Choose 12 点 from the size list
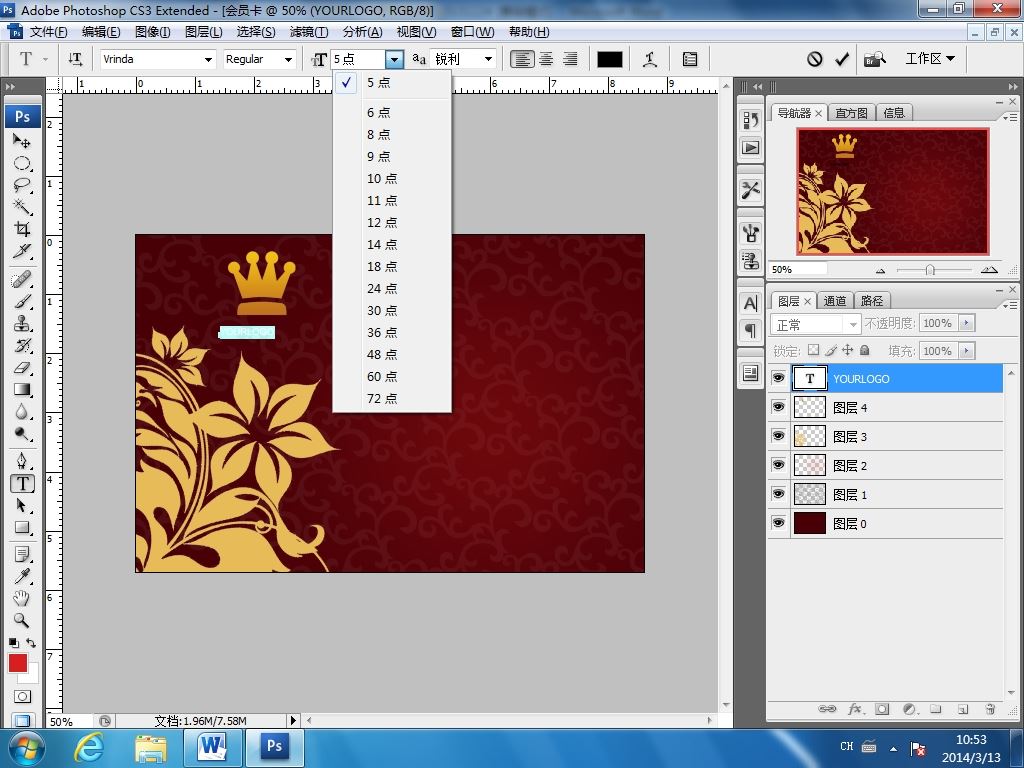 (392, 223)
